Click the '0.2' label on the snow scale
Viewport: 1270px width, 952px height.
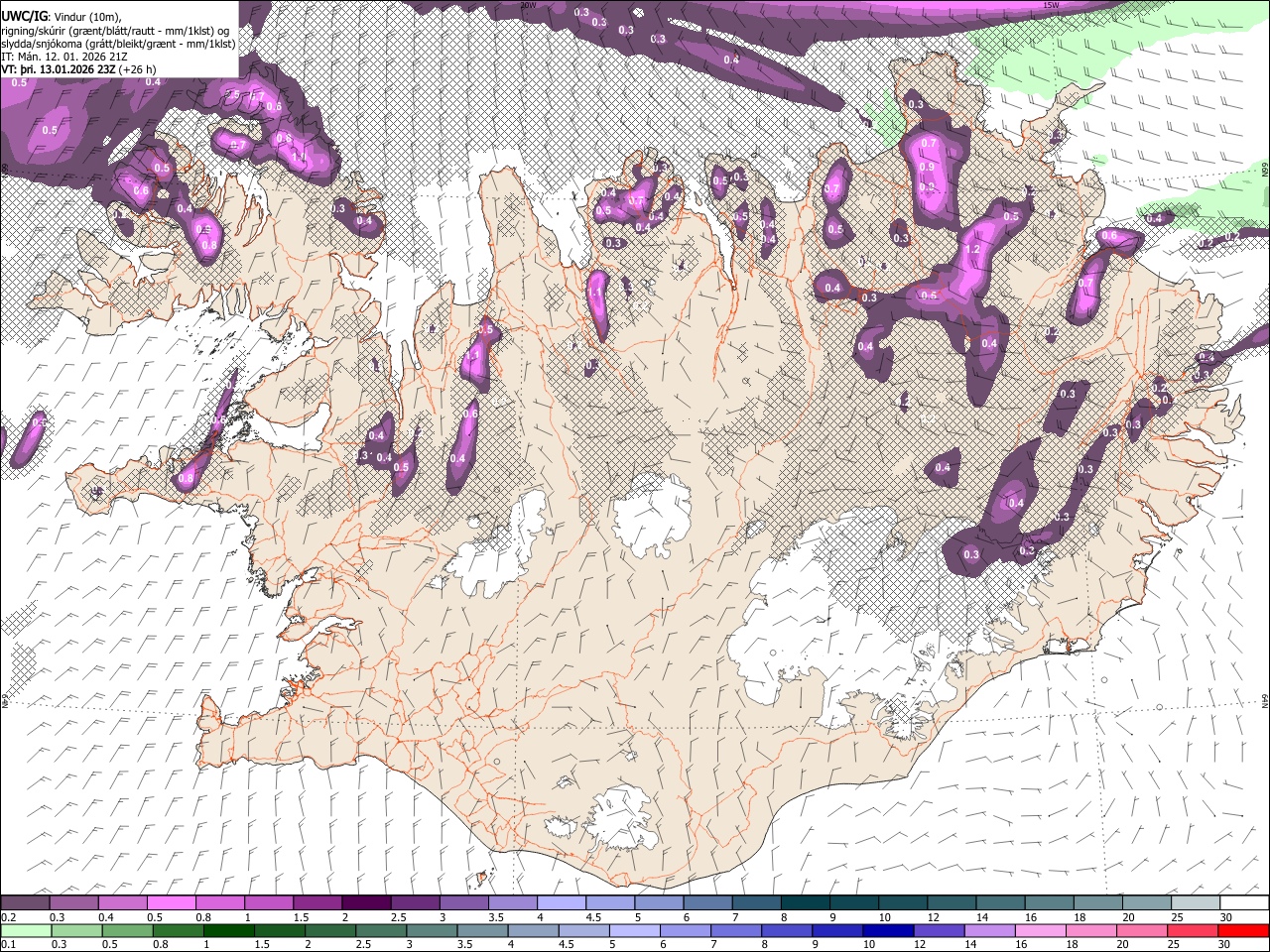click(x=8, y=917)
